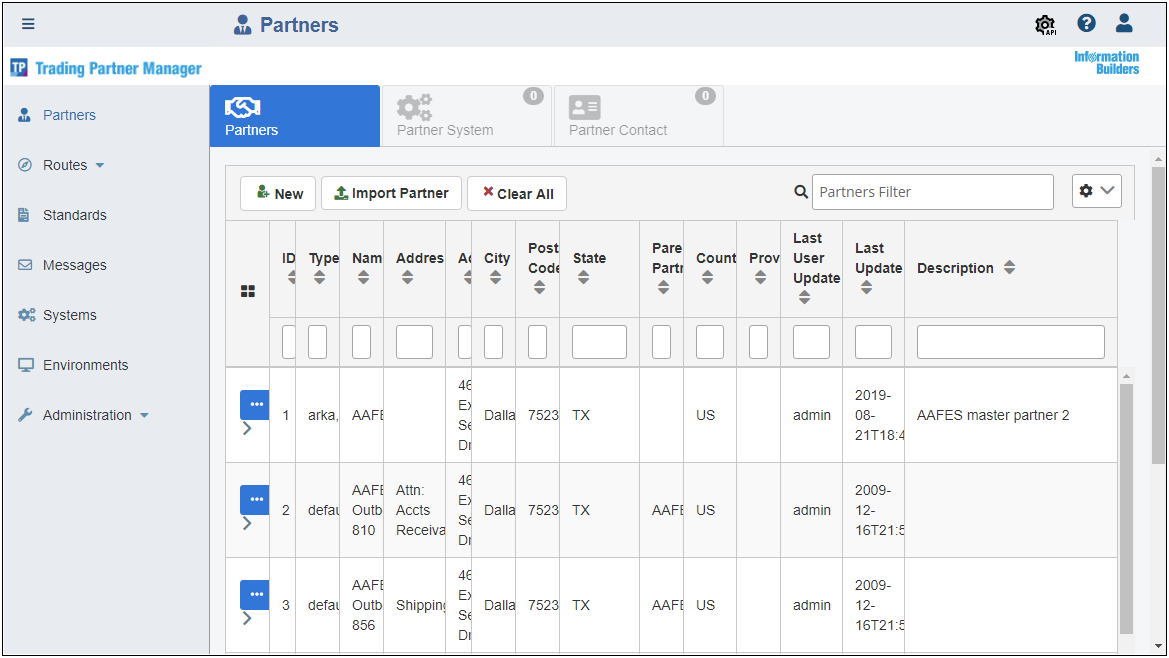Screen dimensions: 1169x658
Task: Sort by the Name column
Action: 363,278
